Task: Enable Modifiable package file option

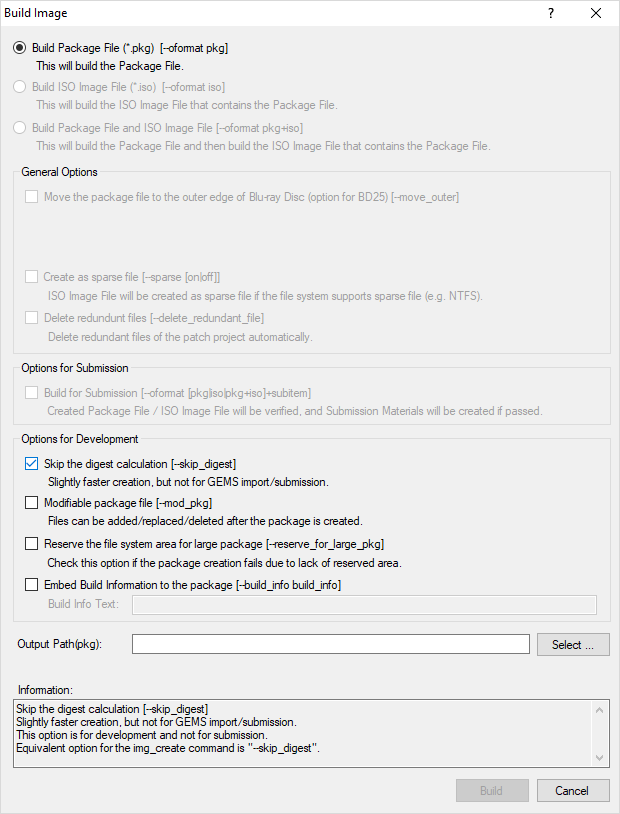Action: coord(32,503)
